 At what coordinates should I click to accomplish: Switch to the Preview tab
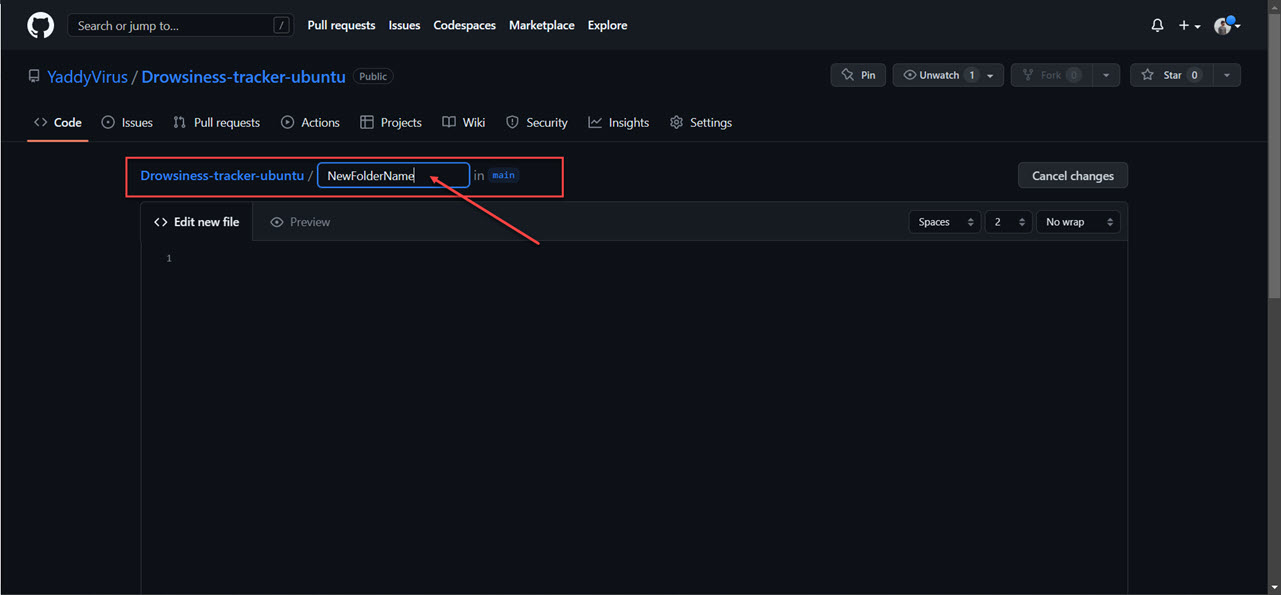pos(300,222)
